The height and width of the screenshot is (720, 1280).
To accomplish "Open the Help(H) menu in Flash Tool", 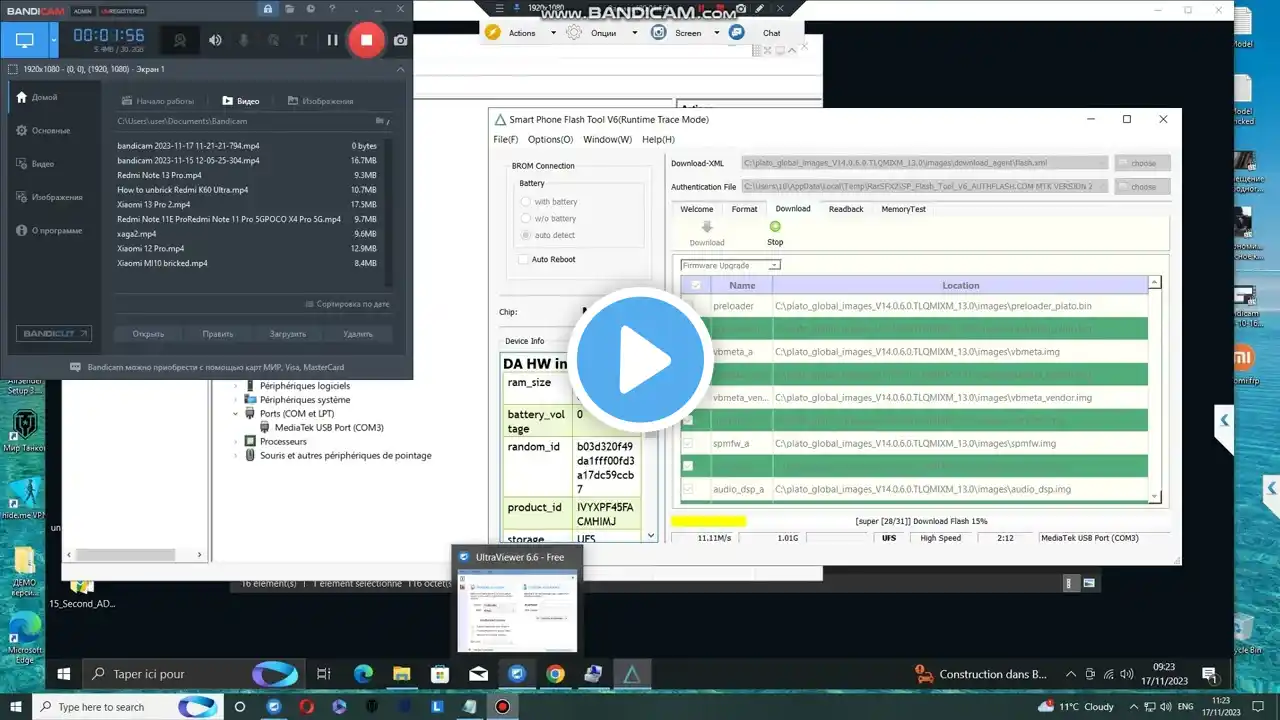I will (x=658, y=139).
